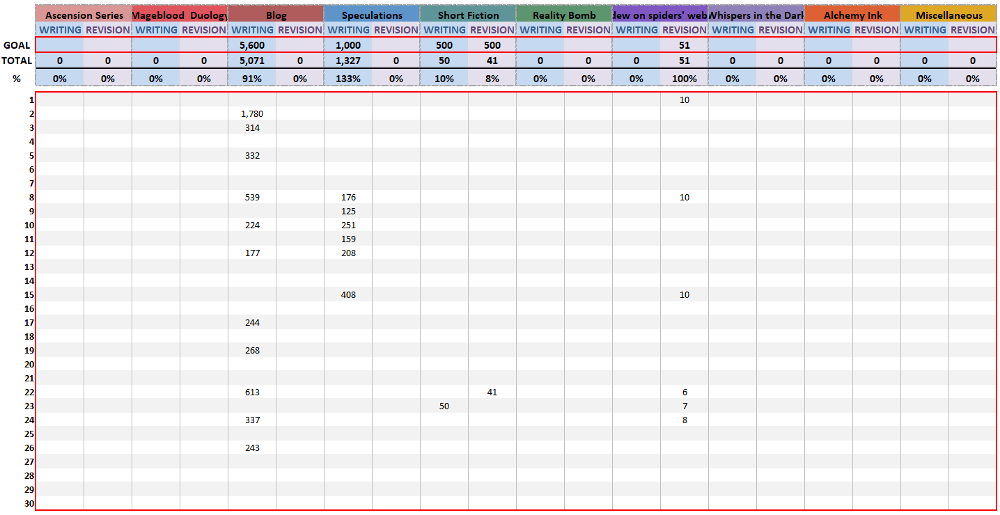Select row number 15 label
This screenshot has width=1000, height=515.
(x=30, y=295)
